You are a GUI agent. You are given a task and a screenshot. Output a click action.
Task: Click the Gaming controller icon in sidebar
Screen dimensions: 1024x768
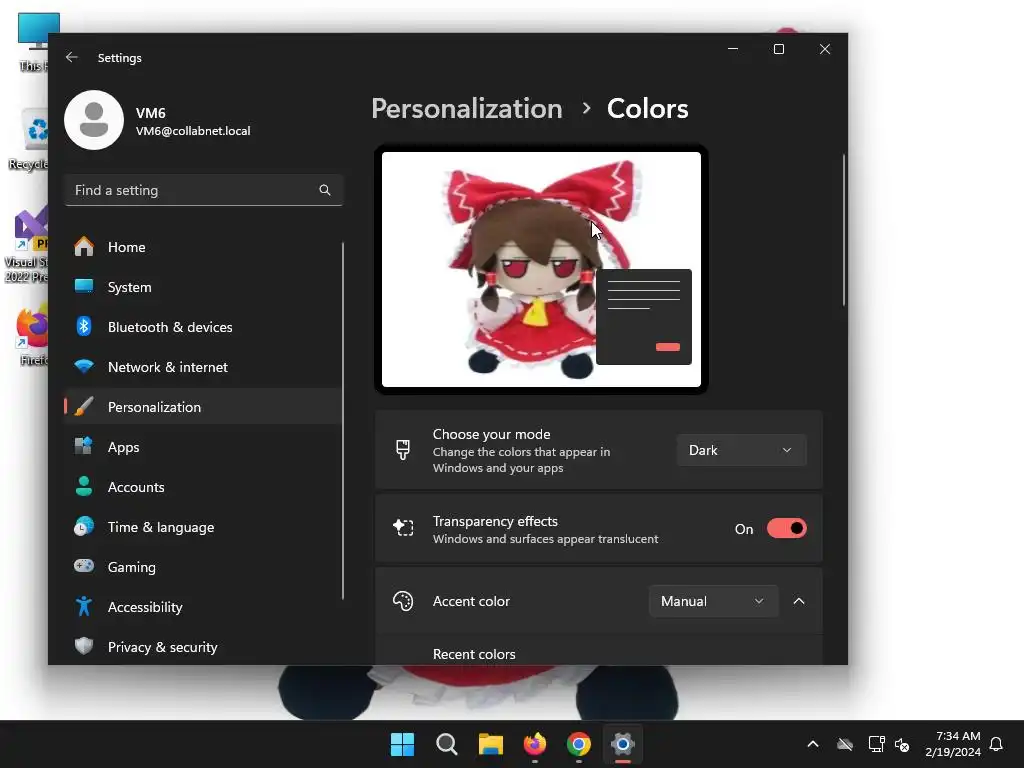84,566
